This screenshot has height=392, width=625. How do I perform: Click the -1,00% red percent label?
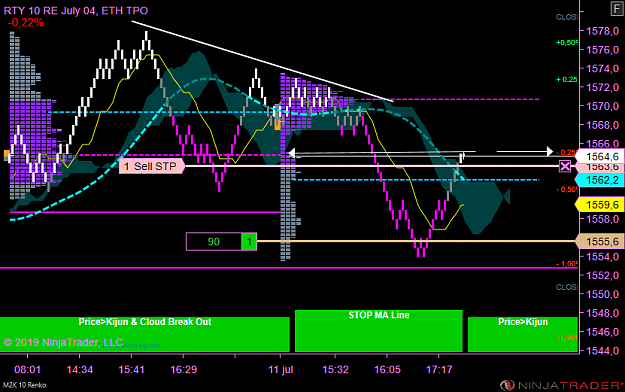(x=566, y=264)
